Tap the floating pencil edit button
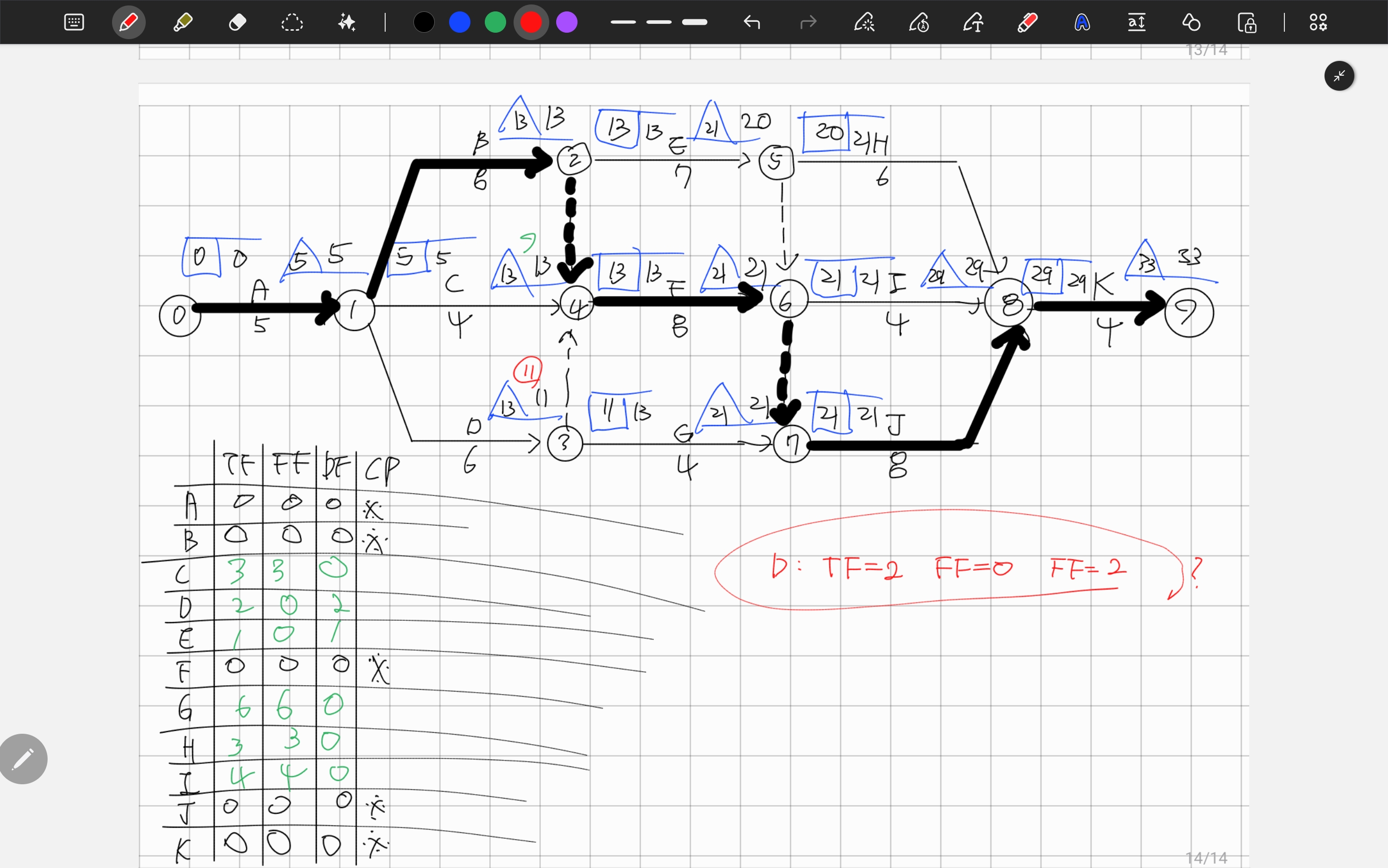The width and height of the screenshot is (1388, 868). [x=23, y=759]
